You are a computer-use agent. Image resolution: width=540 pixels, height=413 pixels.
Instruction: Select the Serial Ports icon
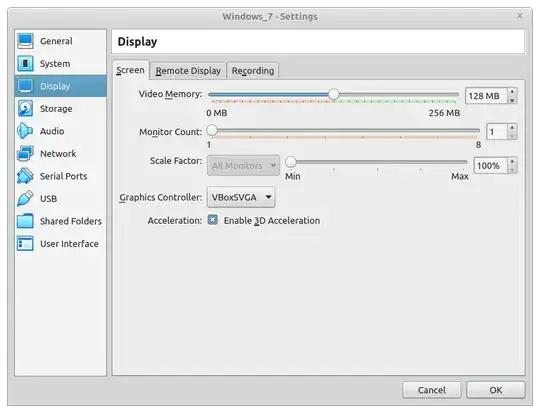tap(25, 176)
